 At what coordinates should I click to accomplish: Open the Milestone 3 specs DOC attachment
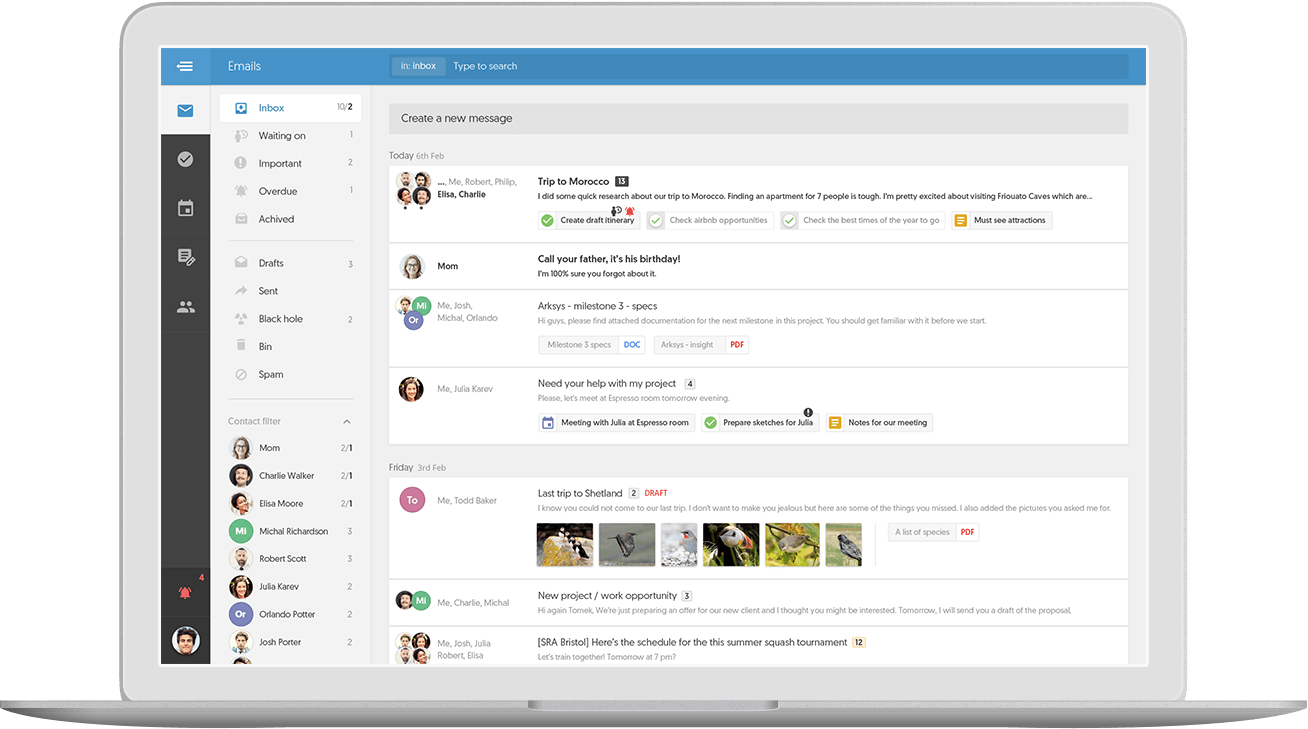pos(592,345)
